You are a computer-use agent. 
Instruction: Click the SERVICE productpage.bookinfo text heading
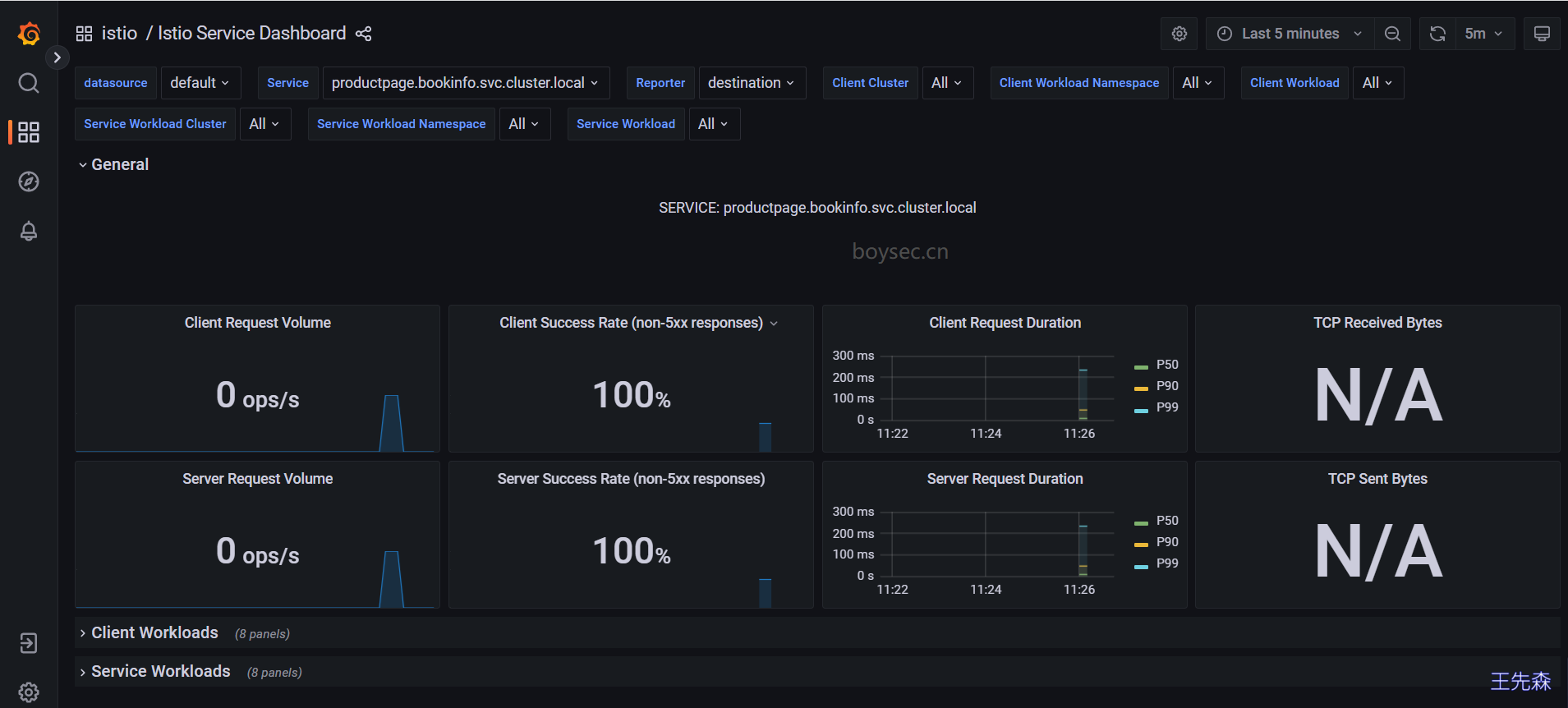[x=817, y=208]
